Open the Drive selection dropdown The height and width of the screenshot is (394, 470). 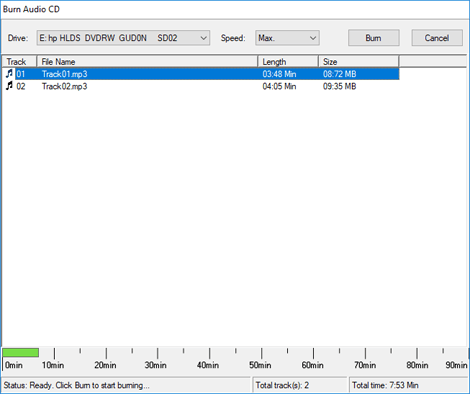[x=123, y=38]
